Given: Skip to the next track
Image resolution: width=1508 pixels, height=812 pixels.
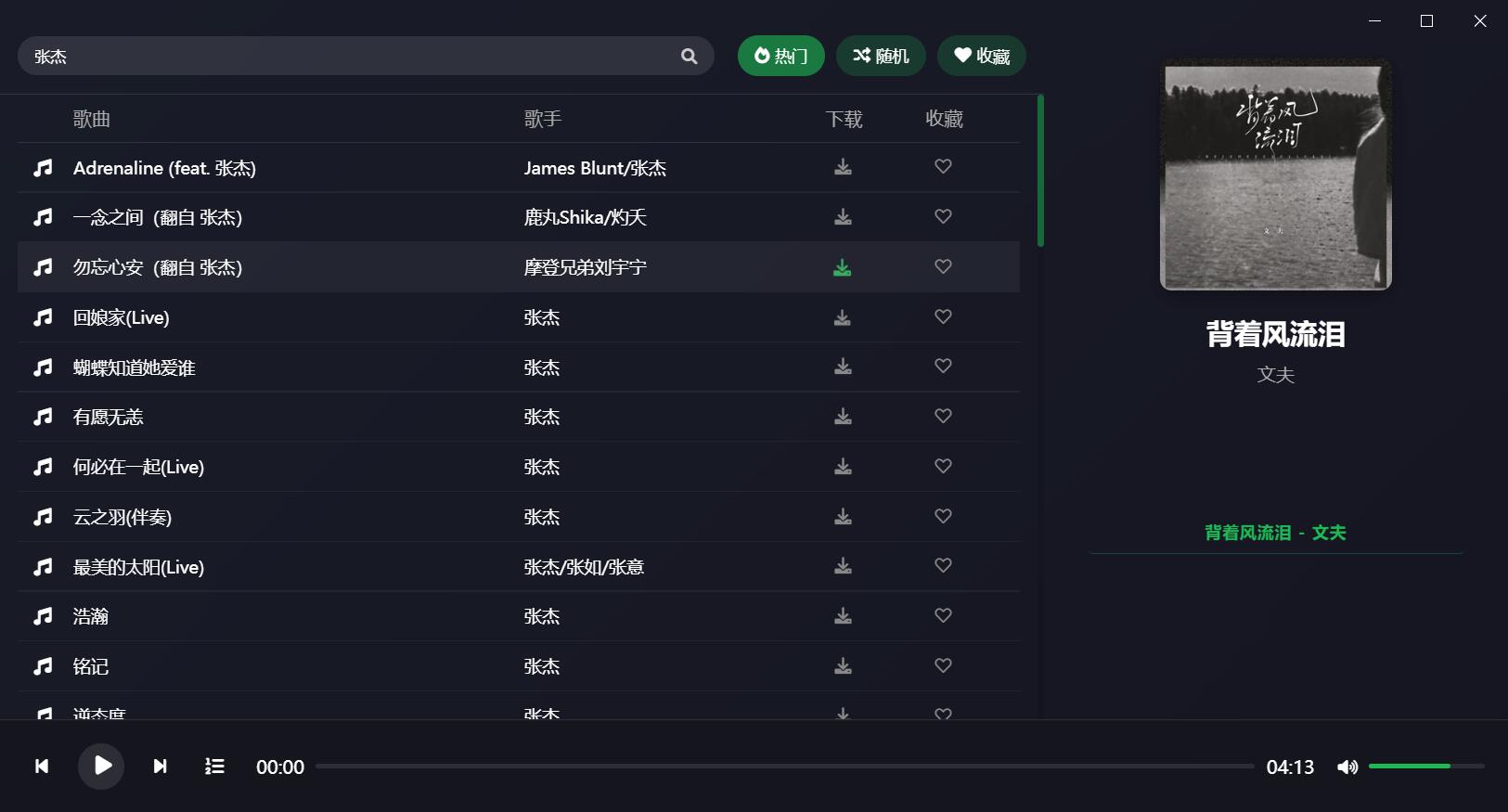Looking at the screenshot, I should coord(161,767).
